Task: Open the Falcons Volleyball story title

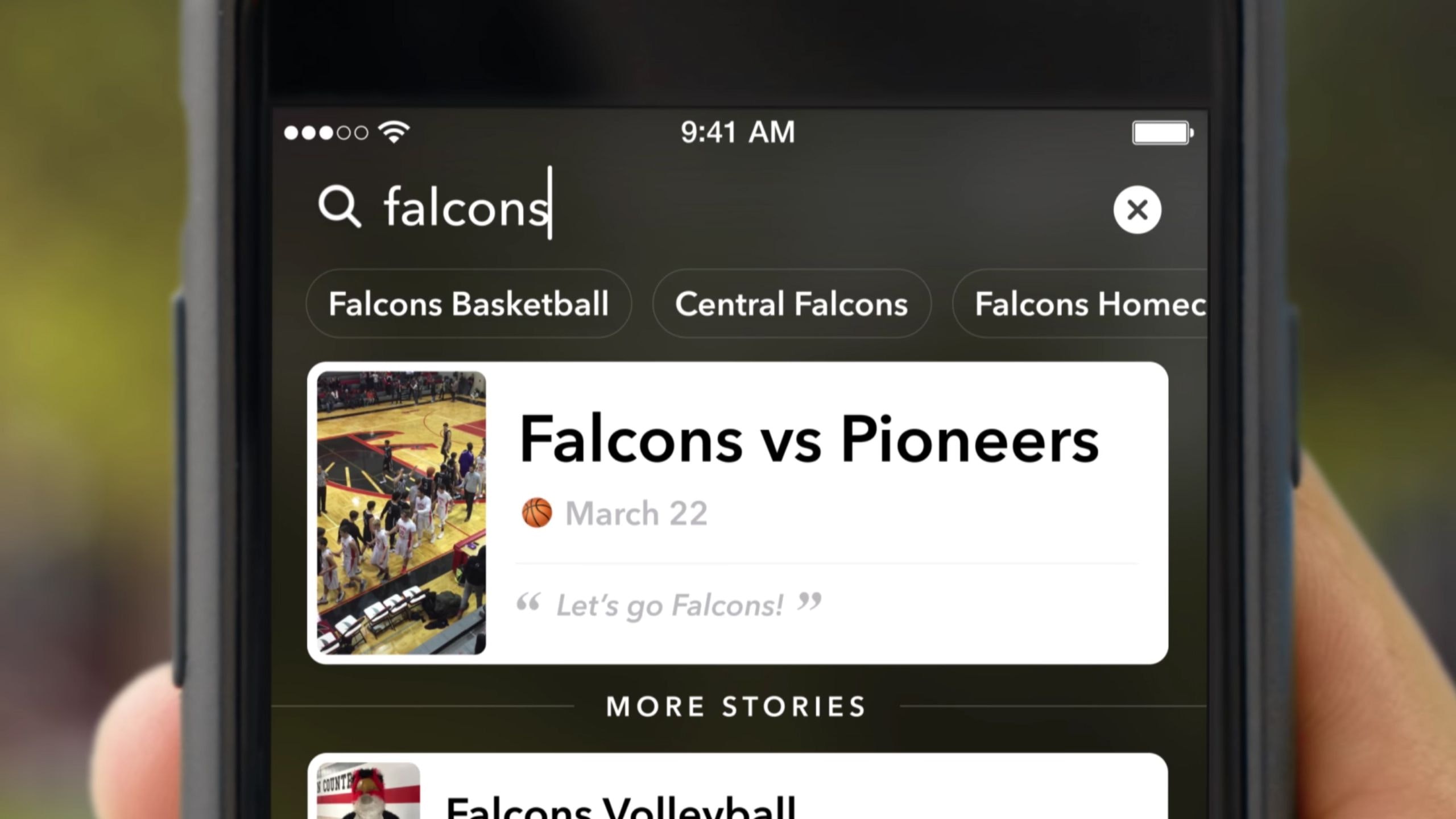Action: point(621,808)
